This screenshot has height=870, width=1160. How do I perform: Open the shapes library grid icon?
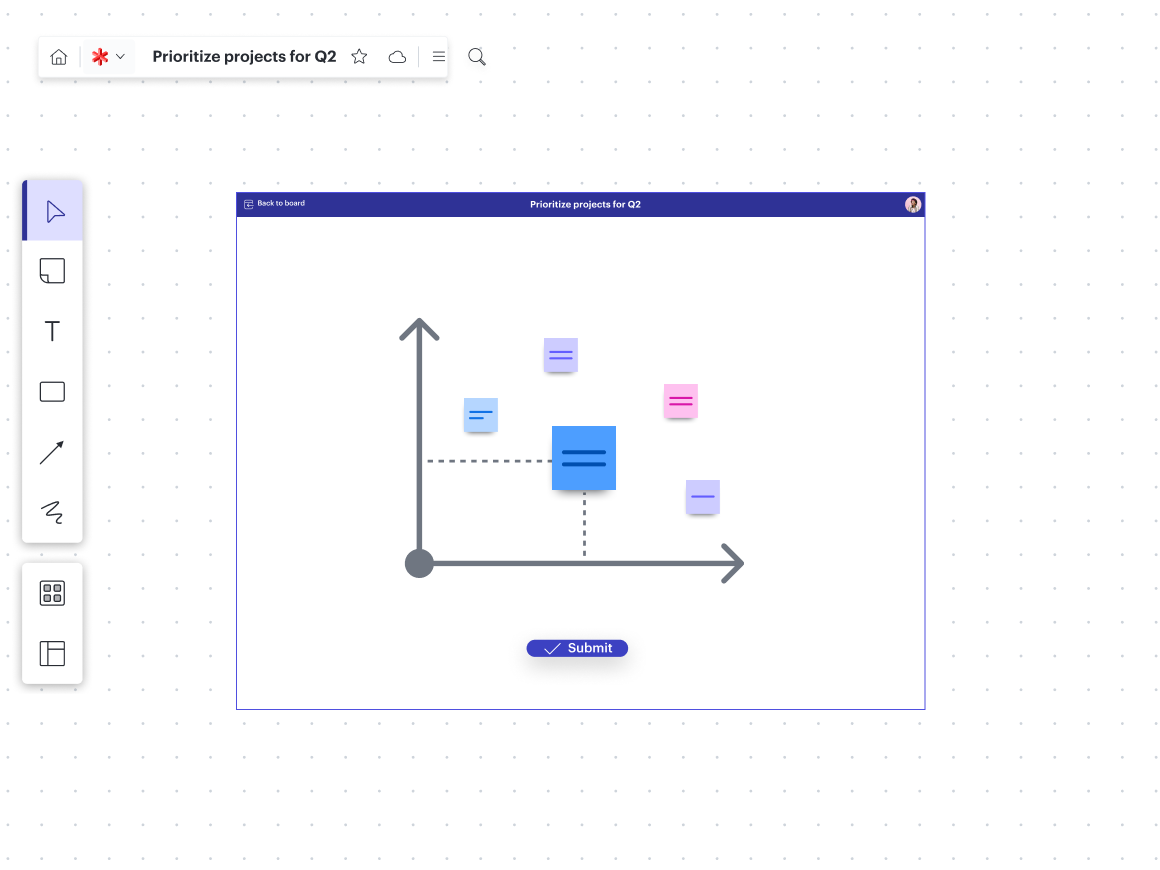pyautogui.click(x=52, y=593)
